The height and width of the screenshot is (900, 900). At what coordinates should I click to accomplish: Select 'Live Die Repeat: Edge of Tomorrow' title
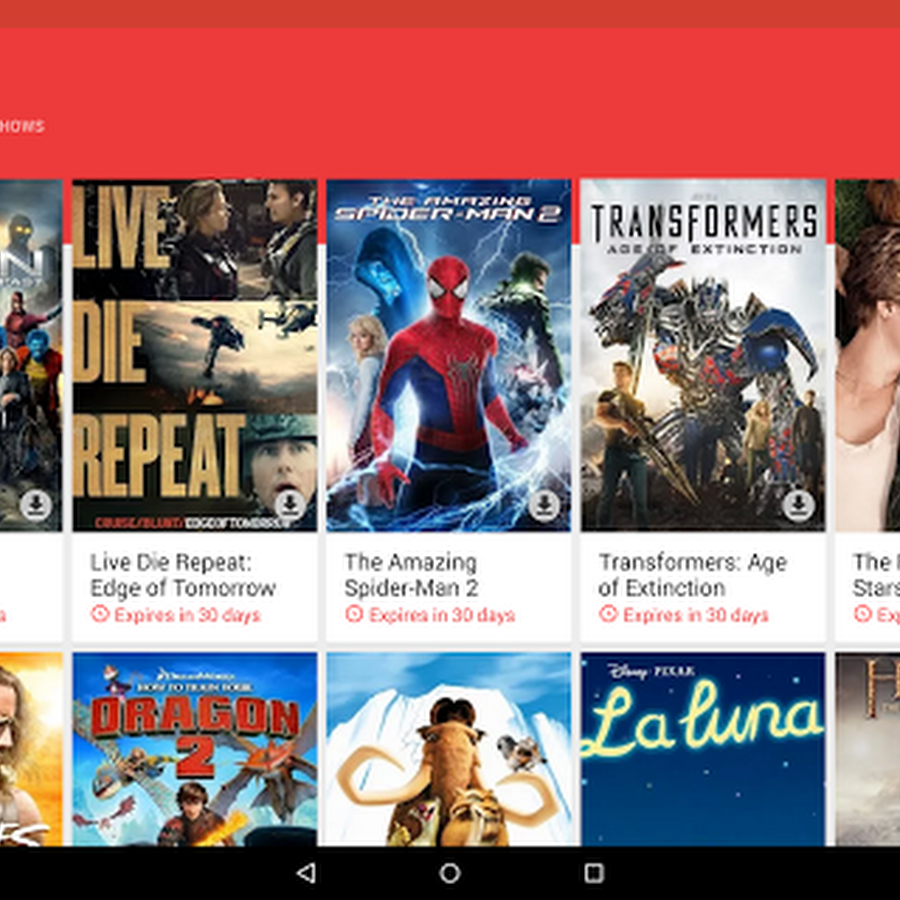183,575
